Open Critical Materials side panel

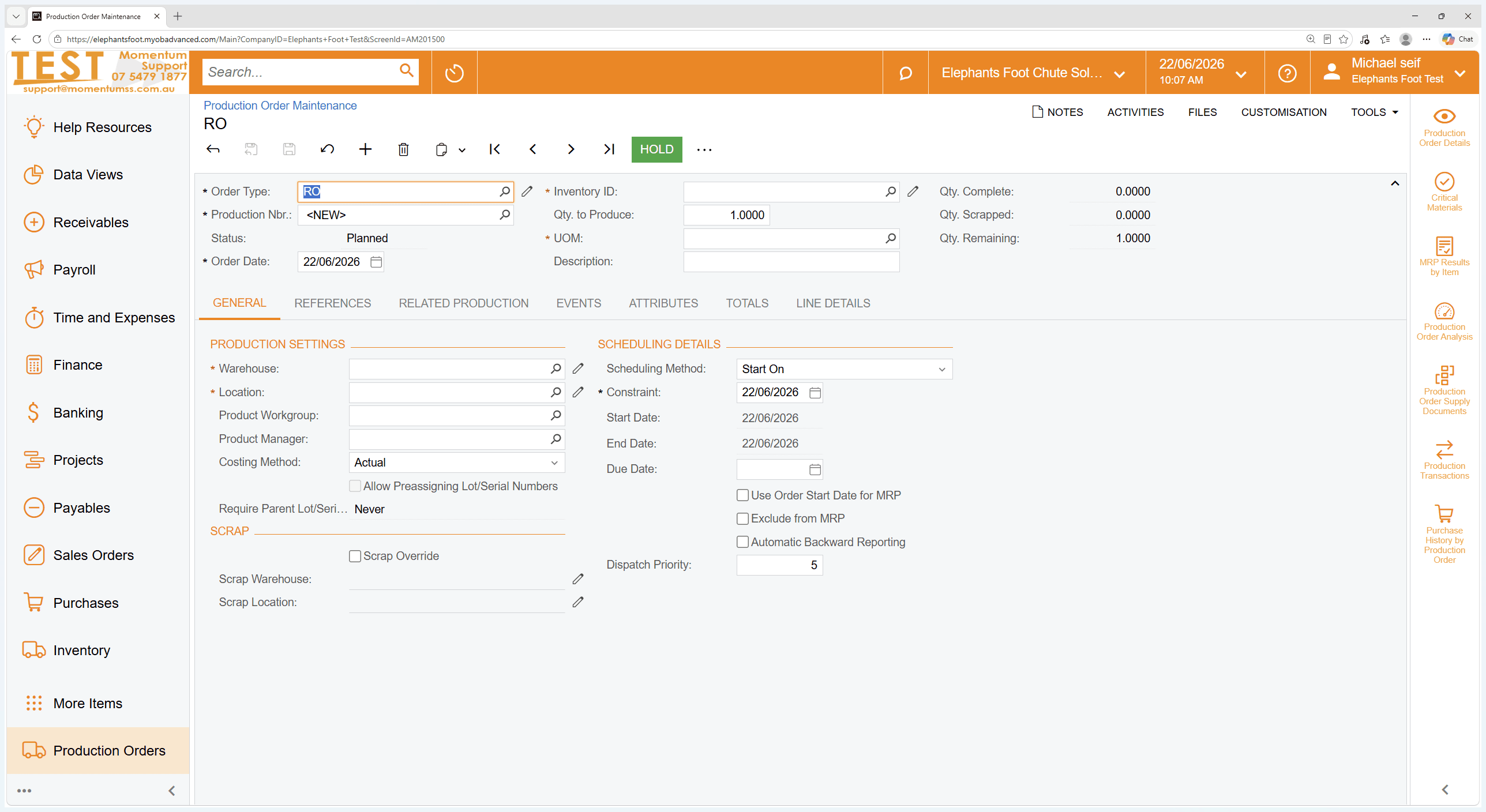click(1444, 192)
